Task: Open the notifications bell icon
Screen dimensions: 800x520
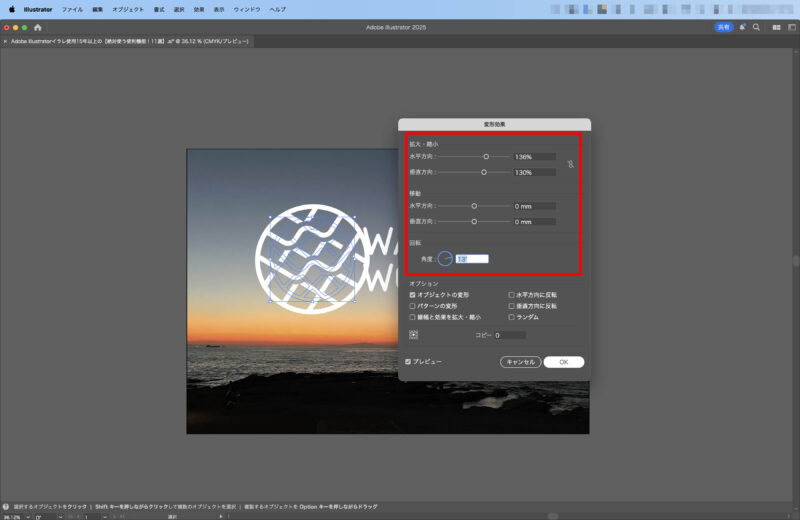Action: 742,27
